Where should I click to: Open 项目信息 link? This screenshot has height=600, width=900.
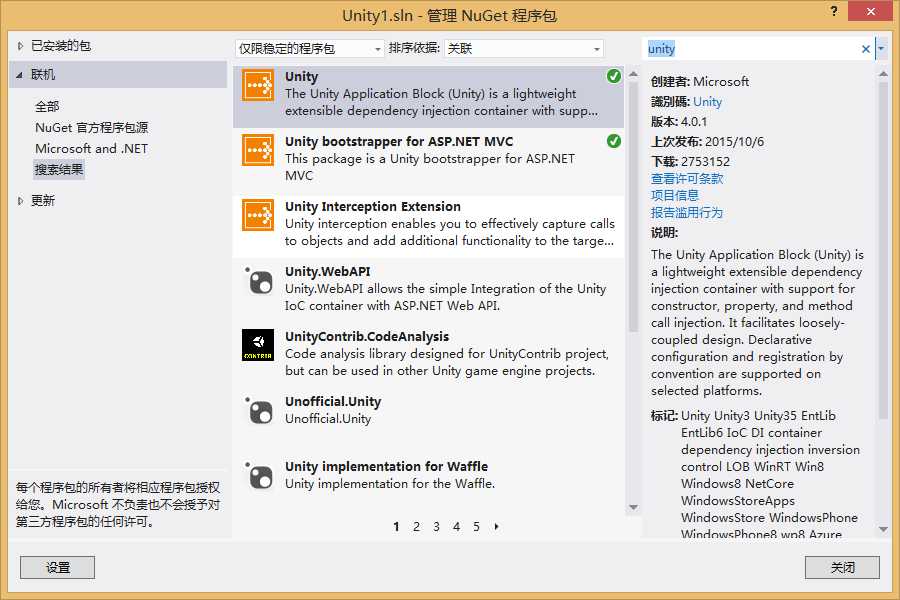click(674, 195)
